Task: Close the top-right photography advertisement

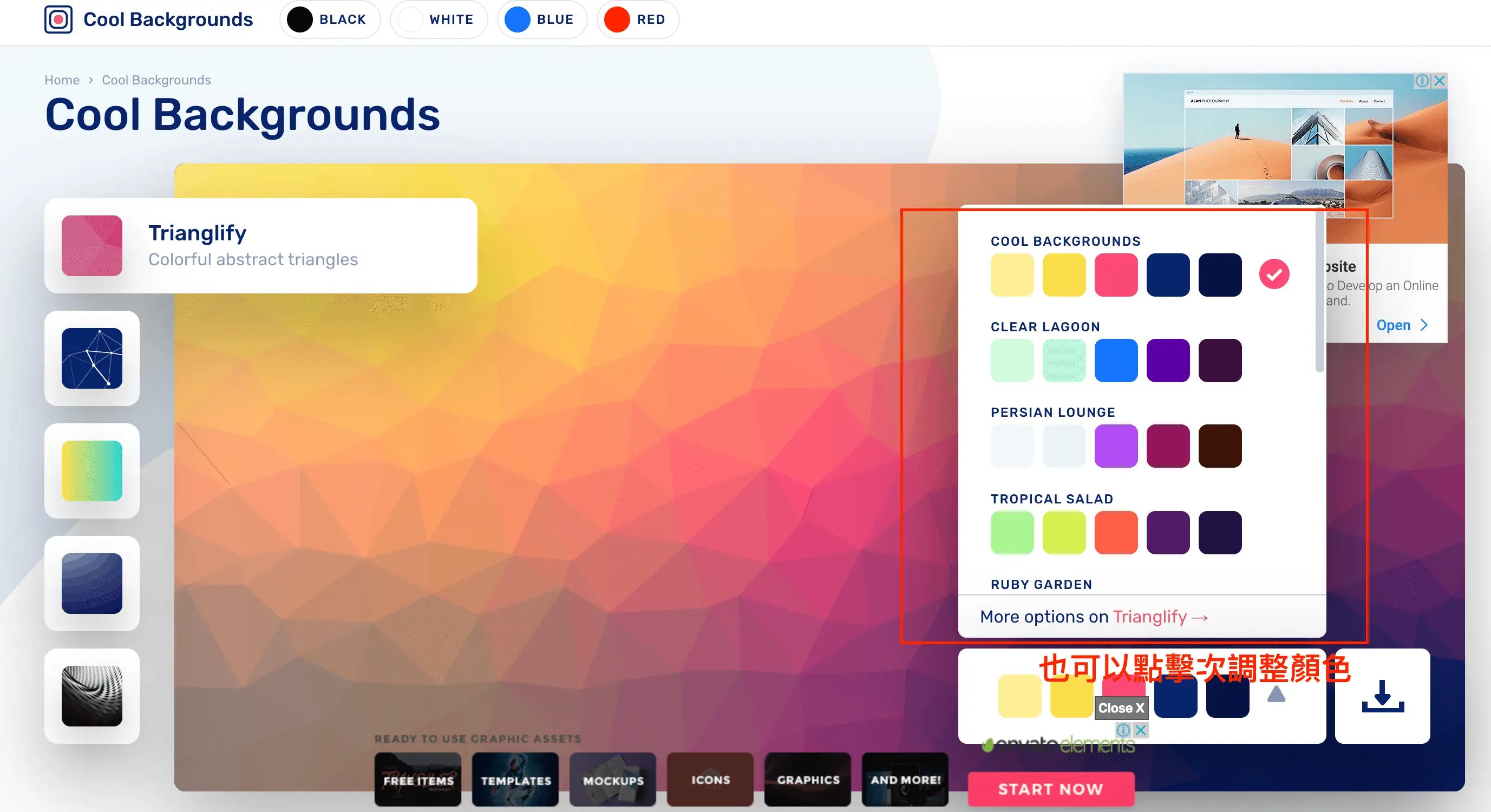Action: tap(1440, 81)
